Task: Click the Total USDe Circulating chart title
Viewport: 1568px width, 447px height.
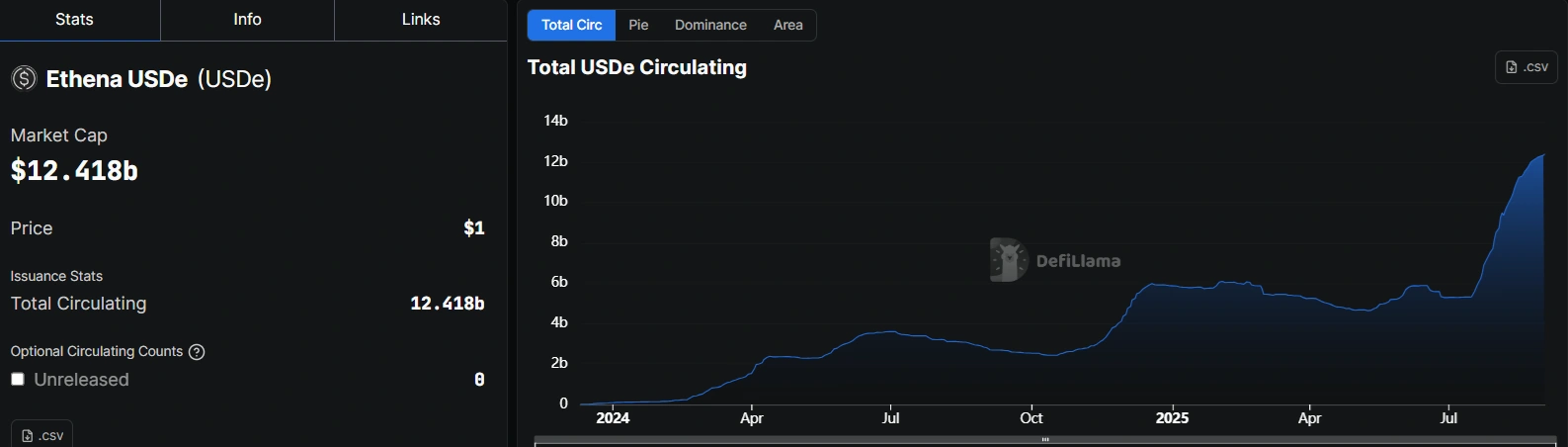Action: pos(637,67)
